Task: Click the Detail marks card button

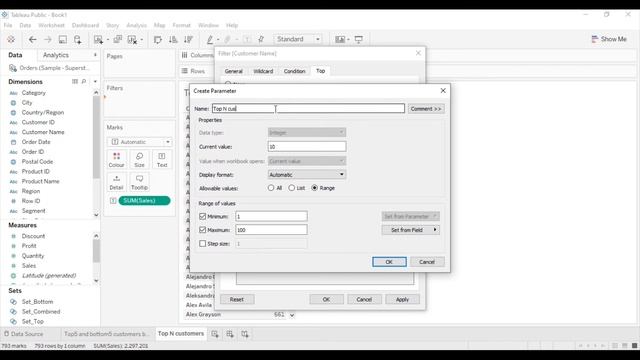Action: point(116,182)
